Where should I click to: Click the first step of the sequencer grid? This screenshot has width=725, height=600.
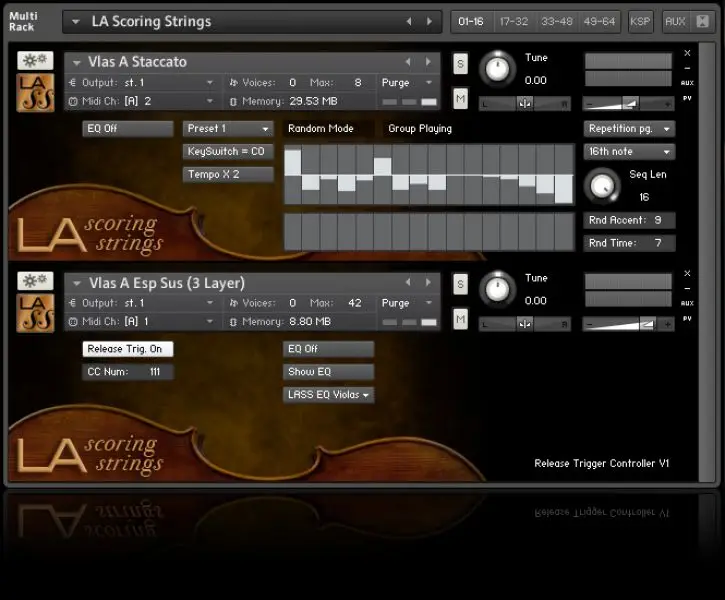tap(293, 174)
